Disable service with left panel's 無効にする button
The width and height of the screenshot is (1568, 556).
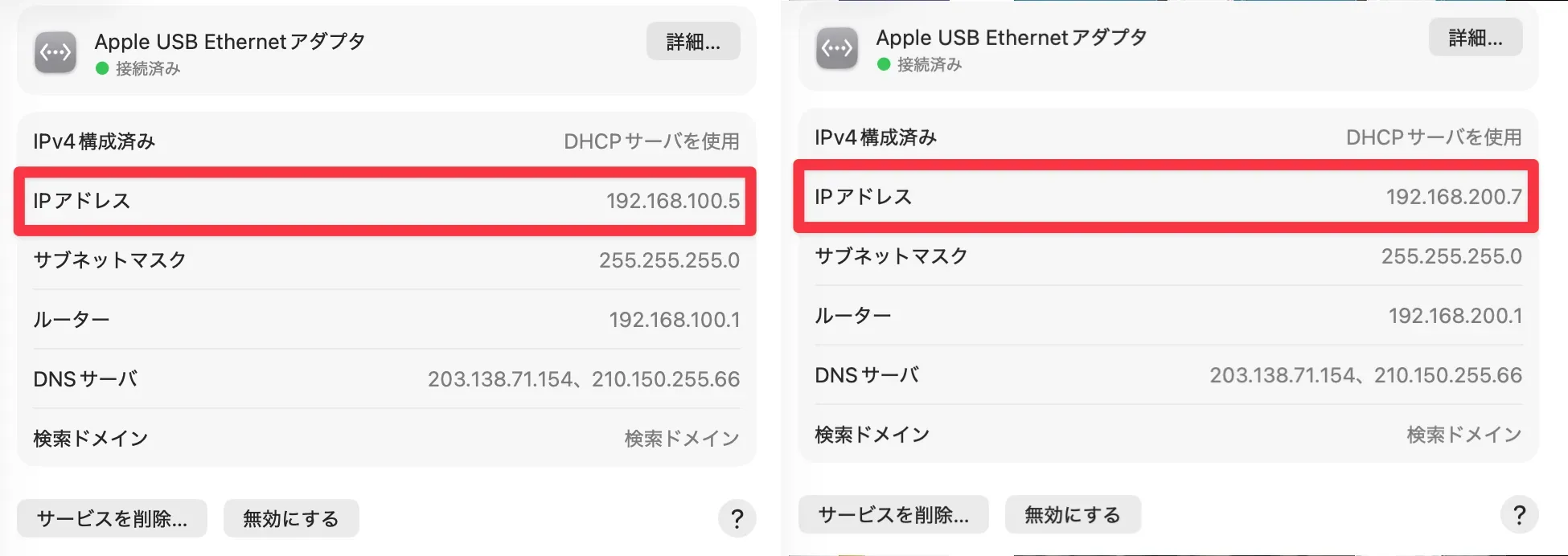coord(291,519)
